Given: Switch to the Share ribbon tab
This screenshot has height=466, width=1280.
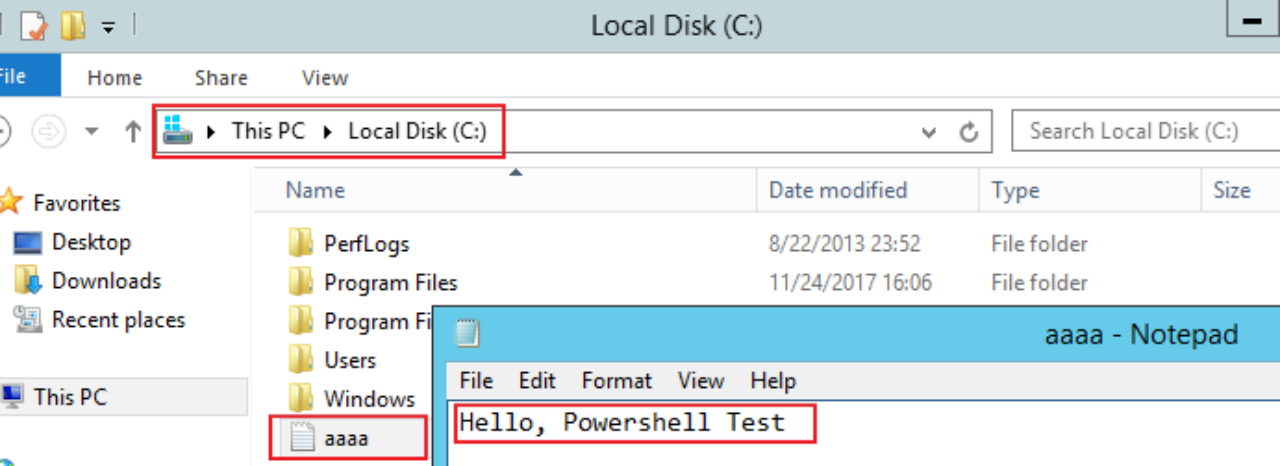Looking at the screenshot, I should point(221,78).
